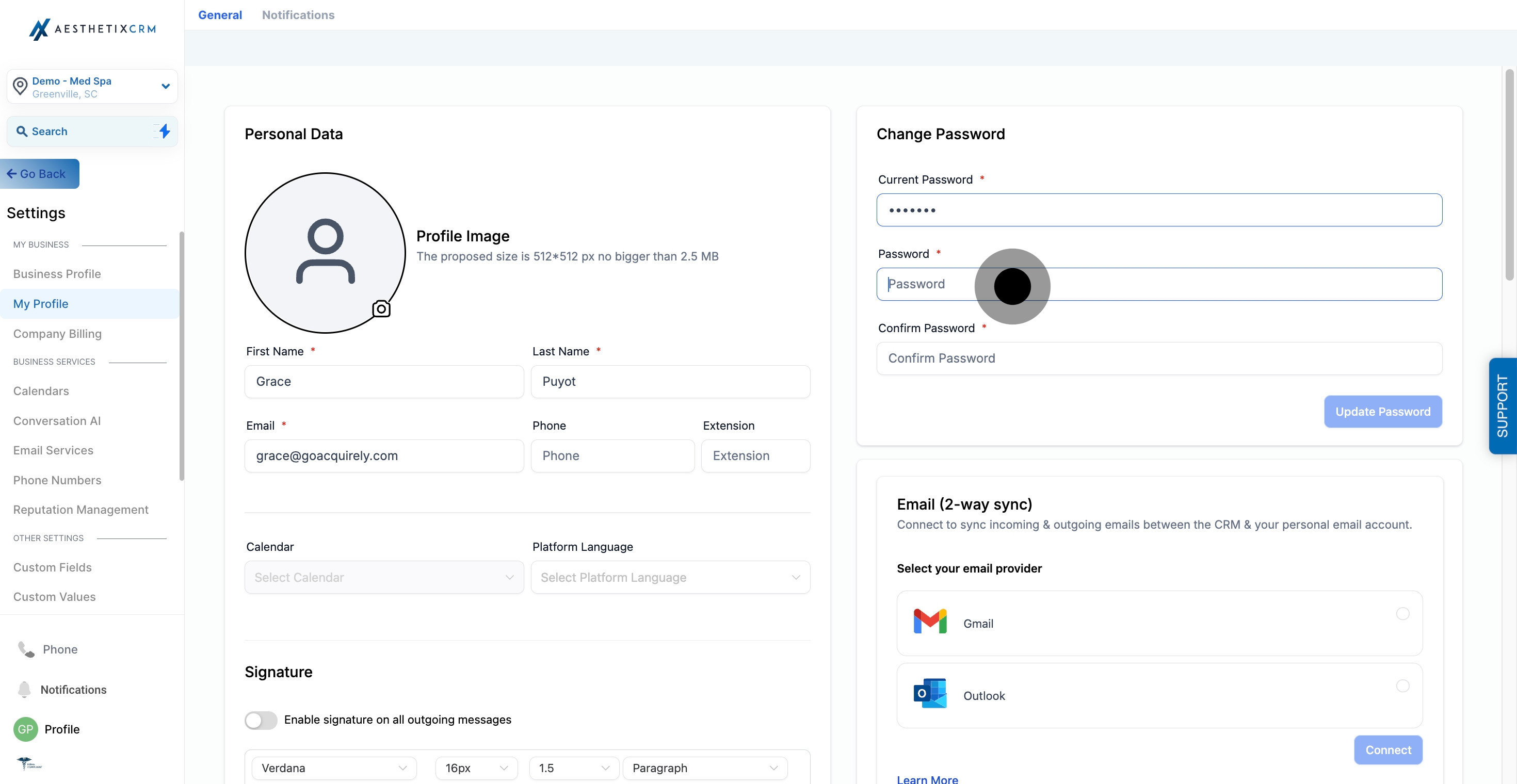Viewport: 1517px width, 784px height.
Task: Select the Gmail radio button
Action: pyautogui.click(x=1402, y=614)
